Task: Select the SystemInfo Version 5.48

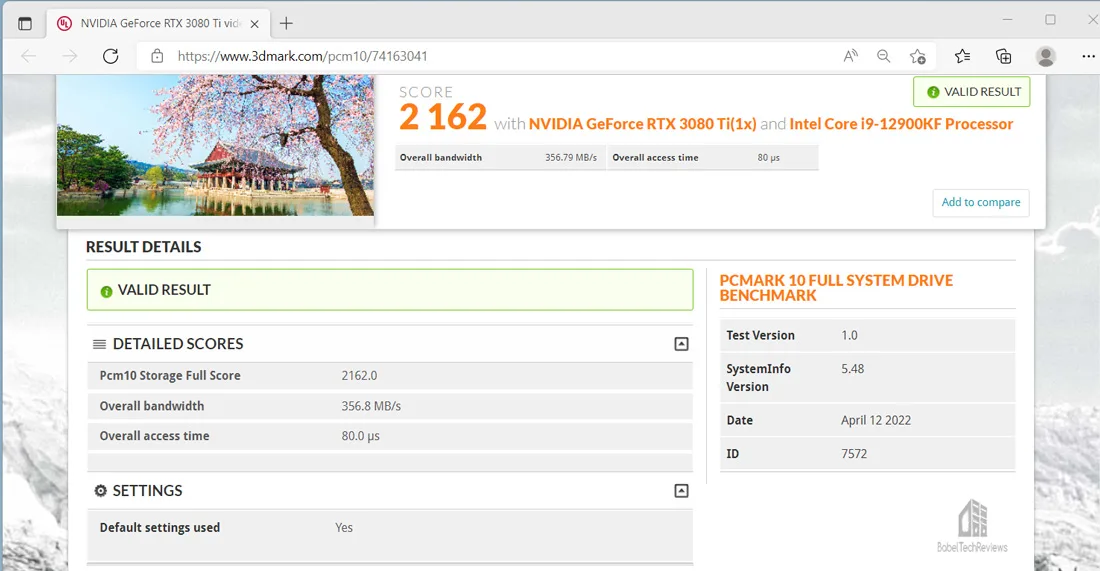Action: (852, 369)
